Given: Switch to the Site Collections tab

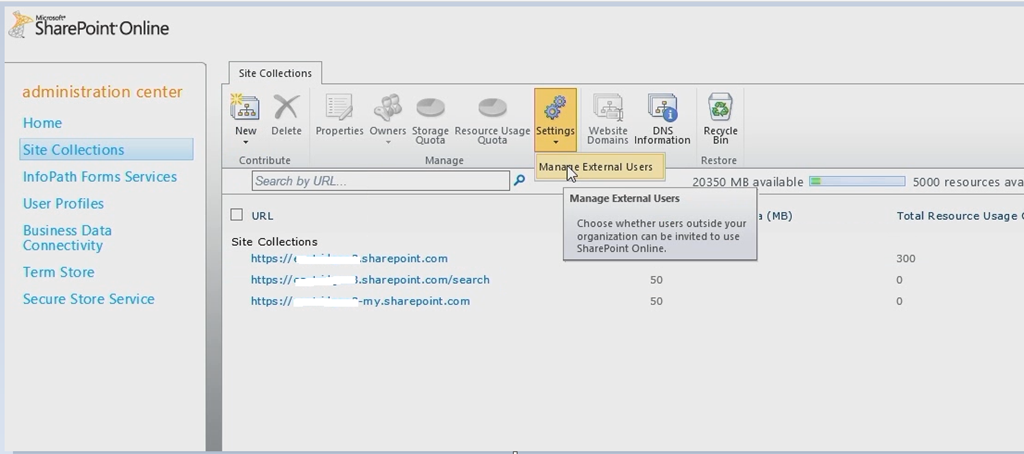Looking at the screenshot, I should click(x=275, y=73).
